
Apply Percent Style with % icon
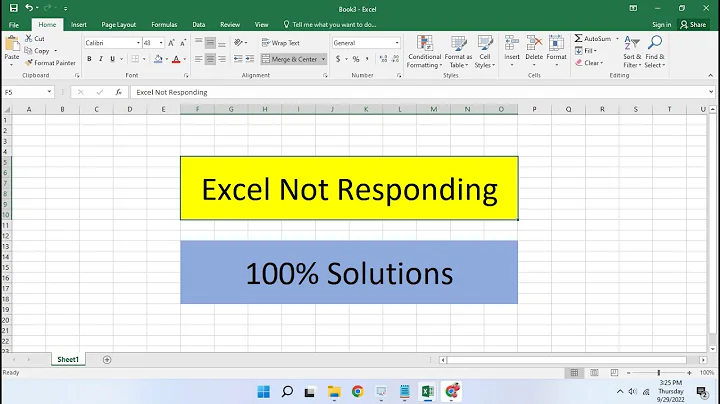click(356, 59)
